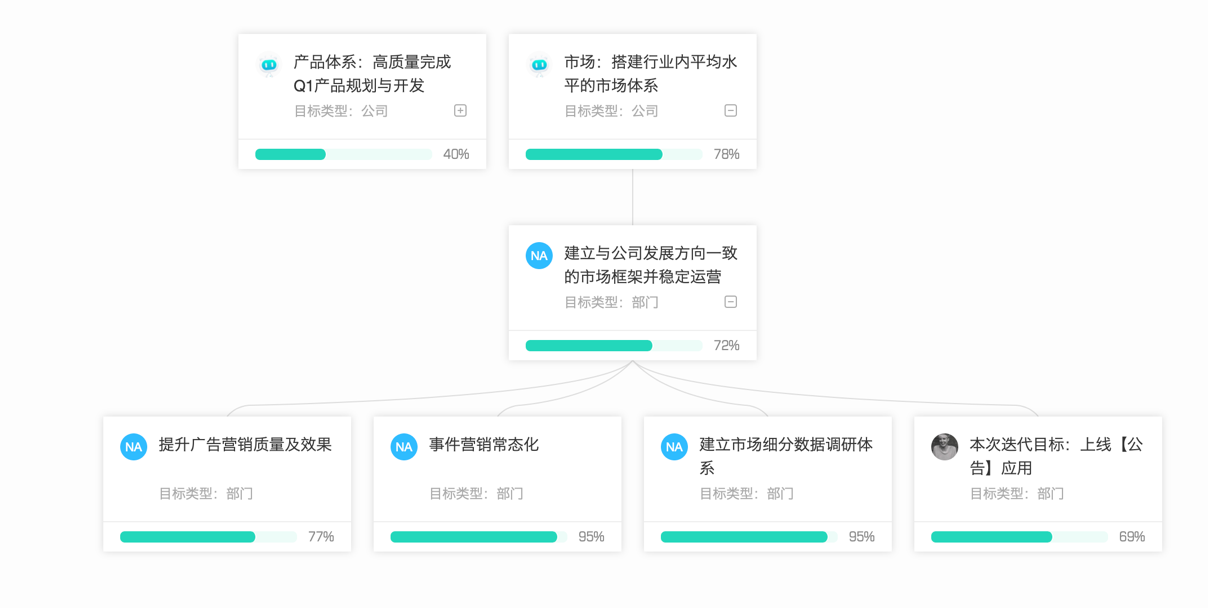Click NA avatar on 提升广告营销质量及效果 card
This screenshot has height=608, width=1208.
[x=133, y=447]
